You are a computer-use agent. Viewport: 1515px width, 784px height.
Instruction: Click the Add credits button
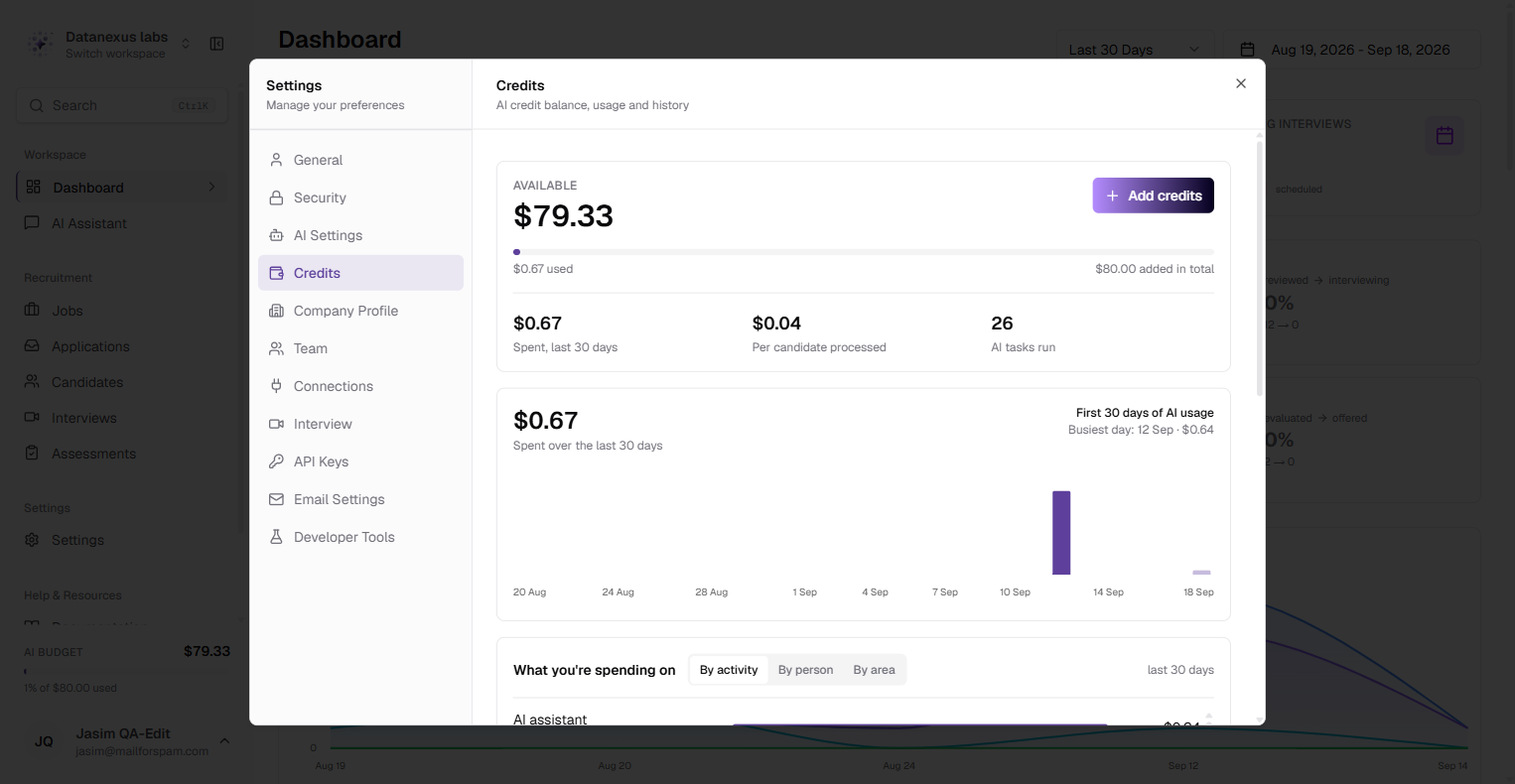[x=1153, y=196]
